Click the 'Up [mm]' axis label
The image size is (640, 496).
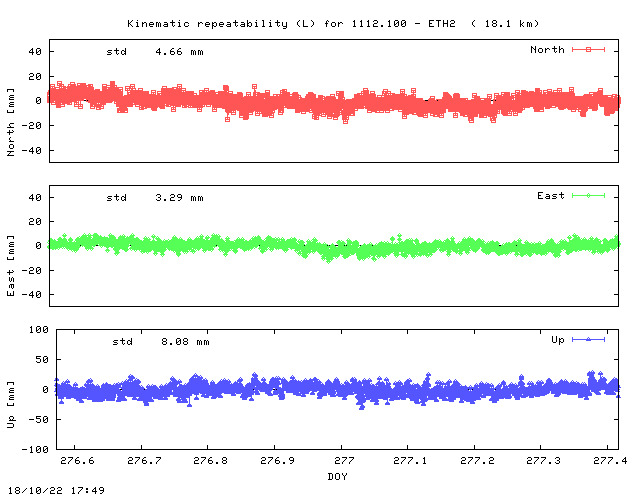click(x=11, y=405)
